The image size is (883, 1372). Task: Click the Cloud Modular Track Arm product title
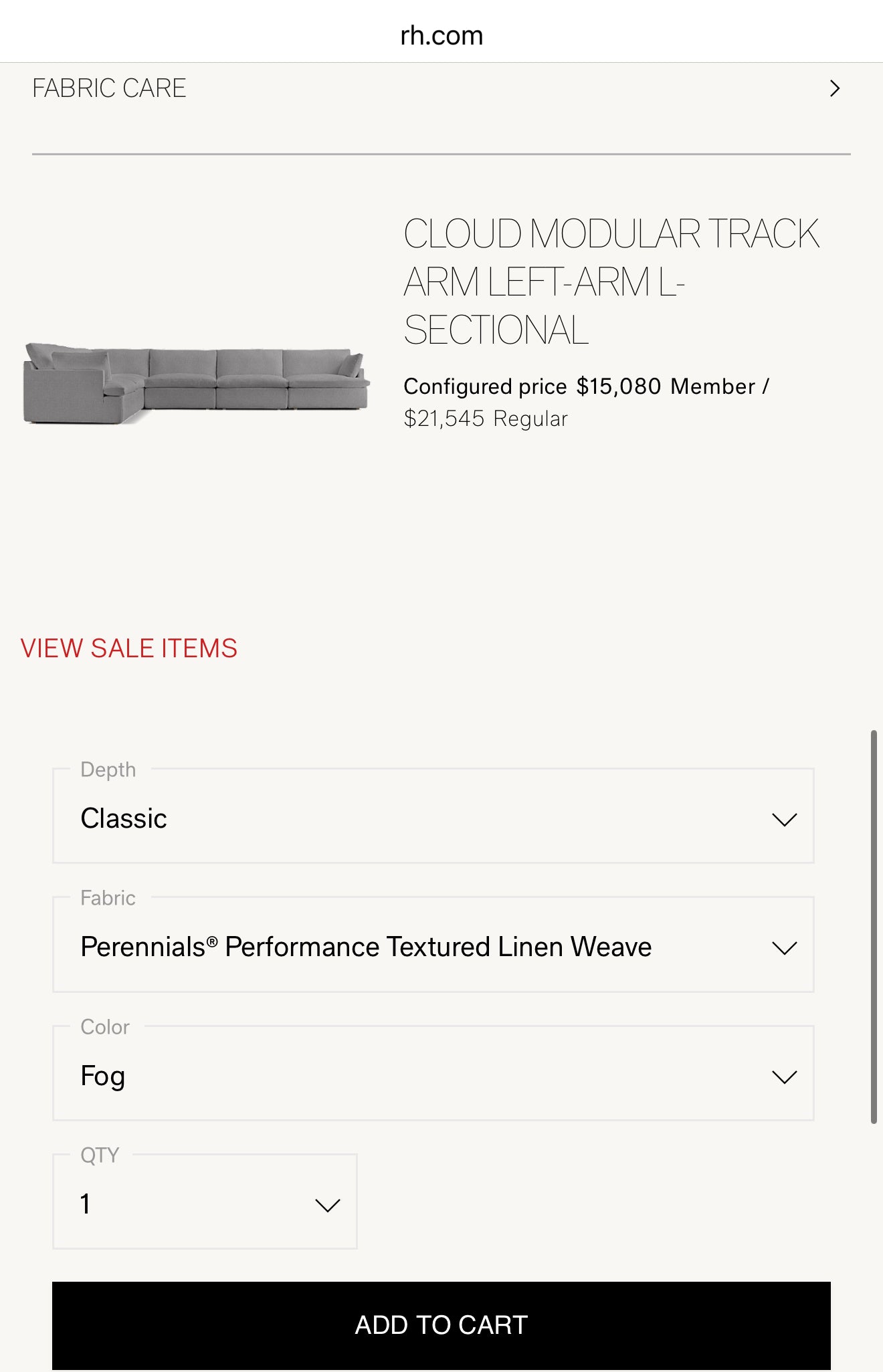[x=610, y=281]
